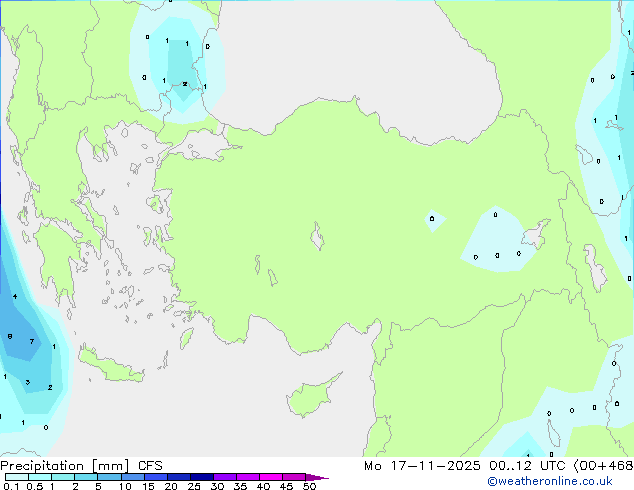The image size is (634, 490).
Task: Click the 'Precipitation [mm]' title text
Action: (64, 466)
